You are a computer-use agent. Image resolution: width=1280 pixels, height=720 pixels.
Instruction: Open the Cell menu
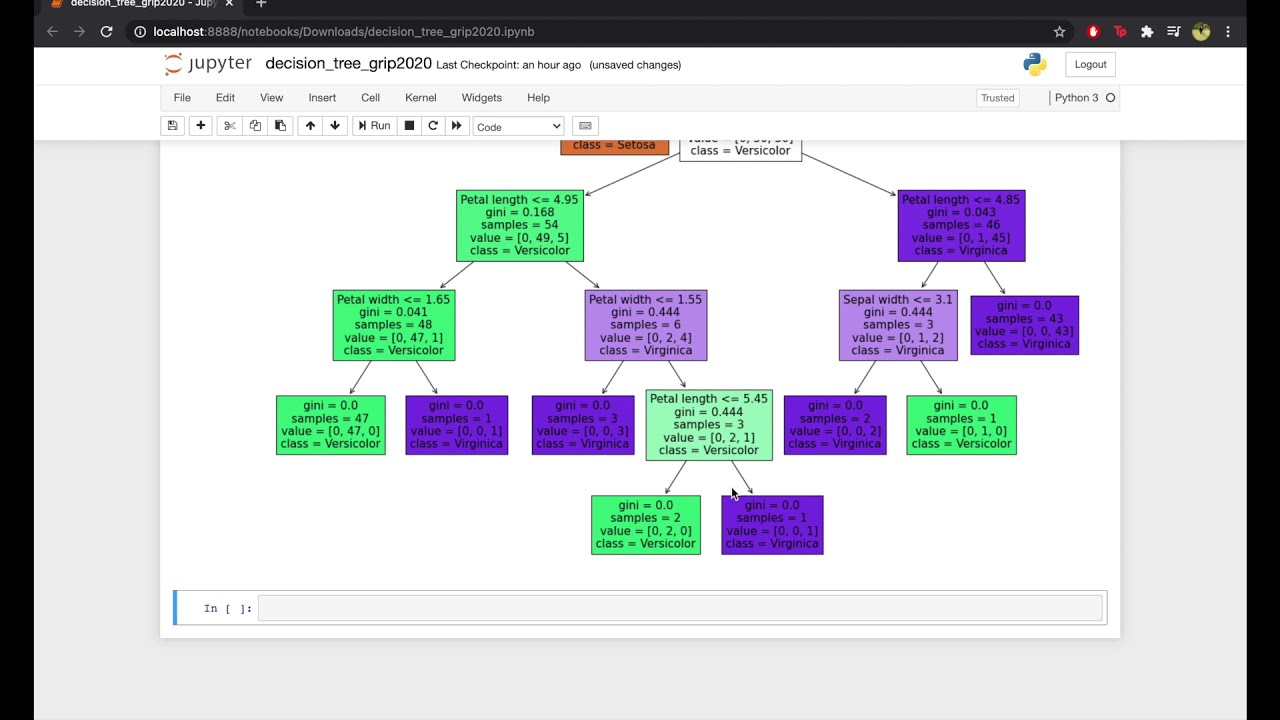coord(370,98)
